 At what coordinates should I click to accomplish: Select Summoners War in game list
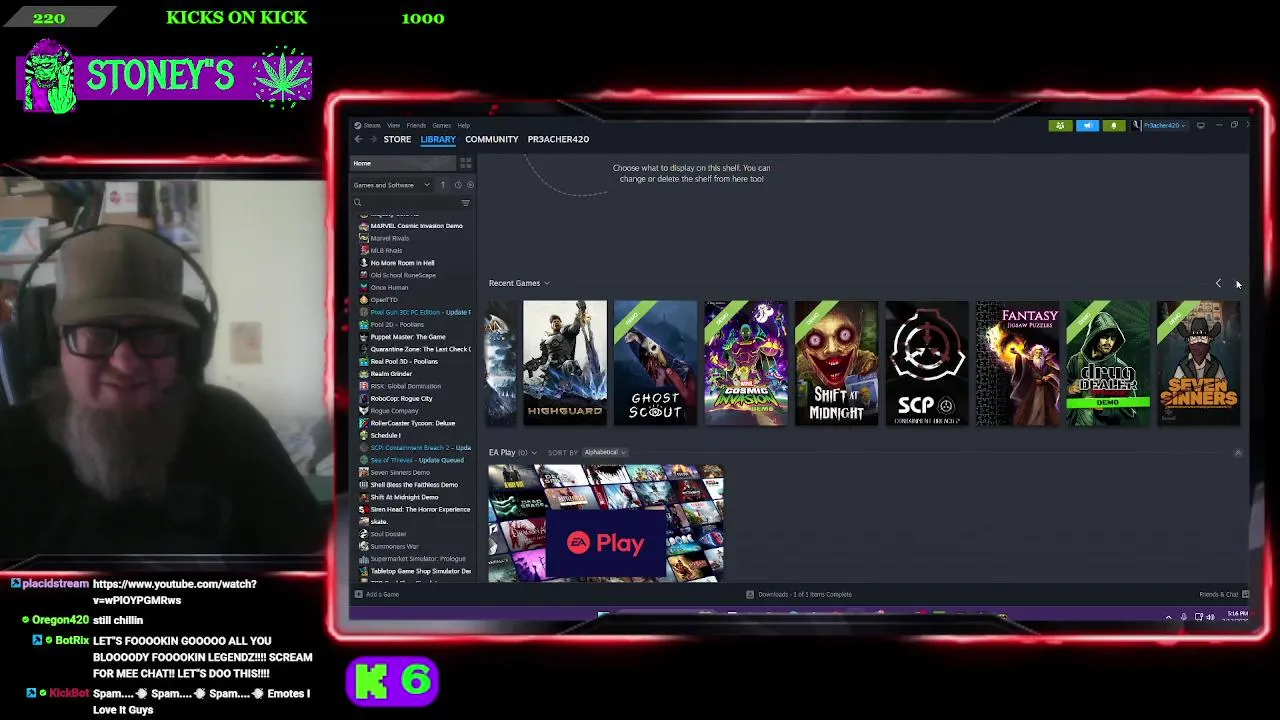tap(394, 546)
